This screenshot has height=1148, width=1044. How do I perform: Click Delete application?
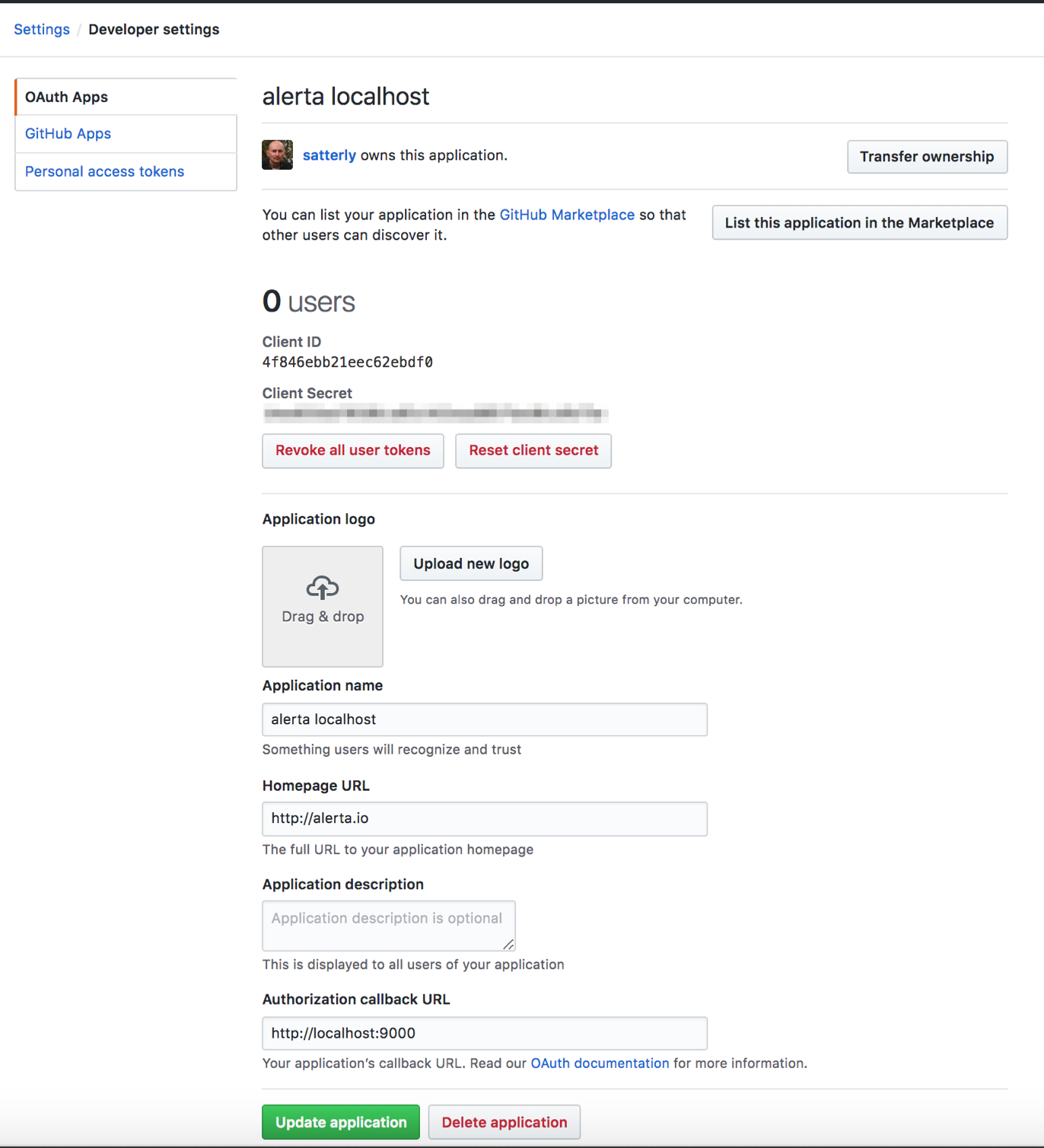click(504, 1122)
